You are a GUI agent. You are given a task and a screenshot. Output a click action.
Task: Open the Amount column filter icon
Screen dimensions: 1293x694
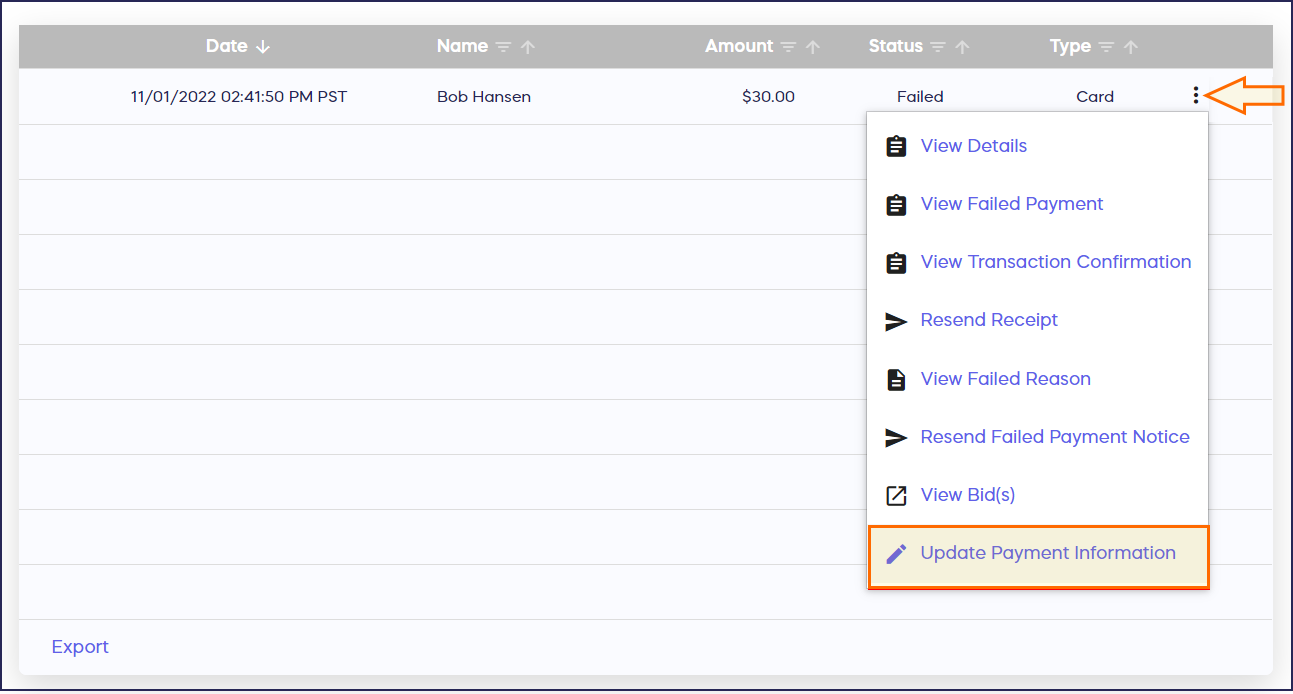pos(788,47)
